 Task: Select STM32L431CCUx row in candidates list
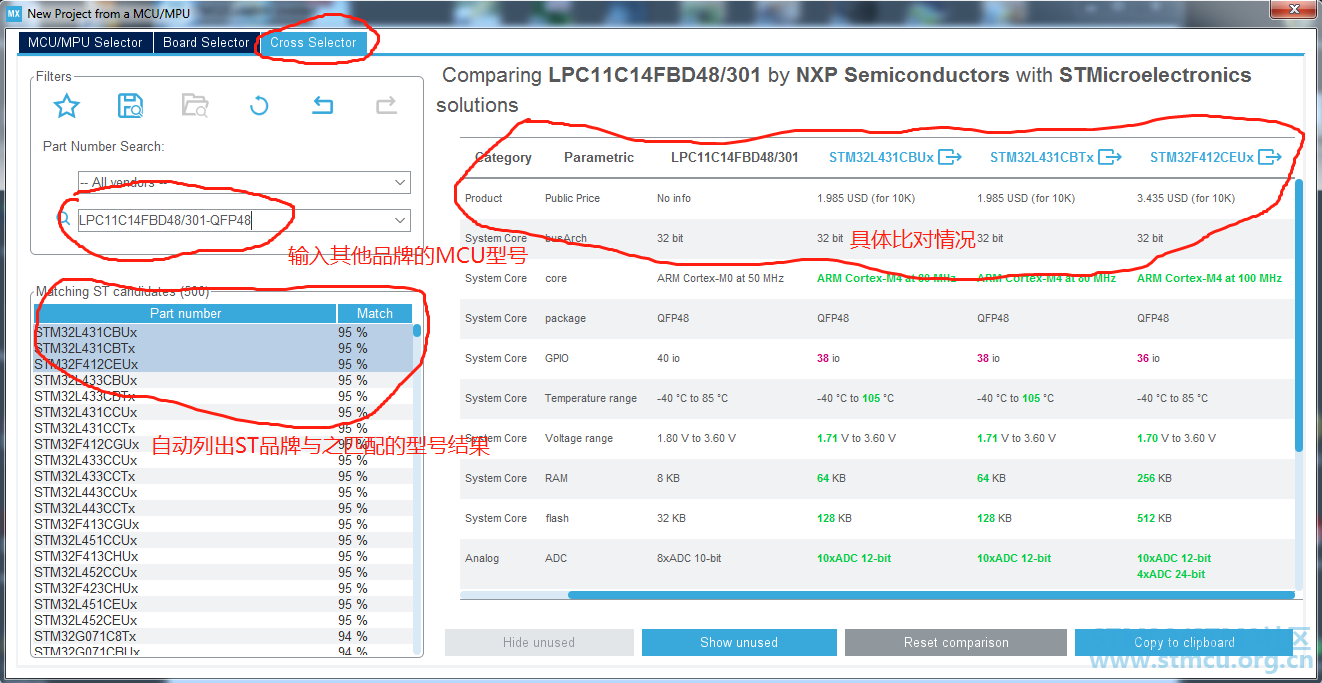(223, 412)
